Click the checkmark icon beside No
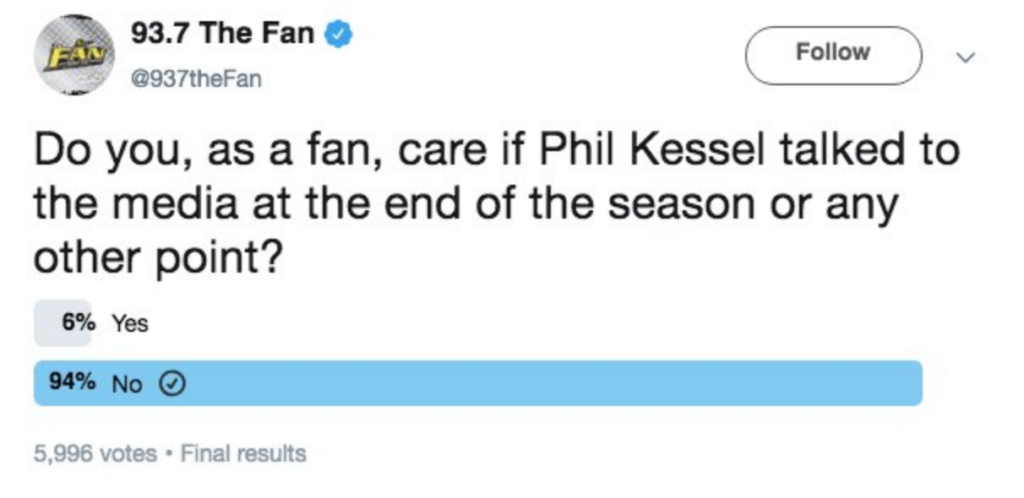This screenshot has width=1024, height=498. tap(169, 385)
